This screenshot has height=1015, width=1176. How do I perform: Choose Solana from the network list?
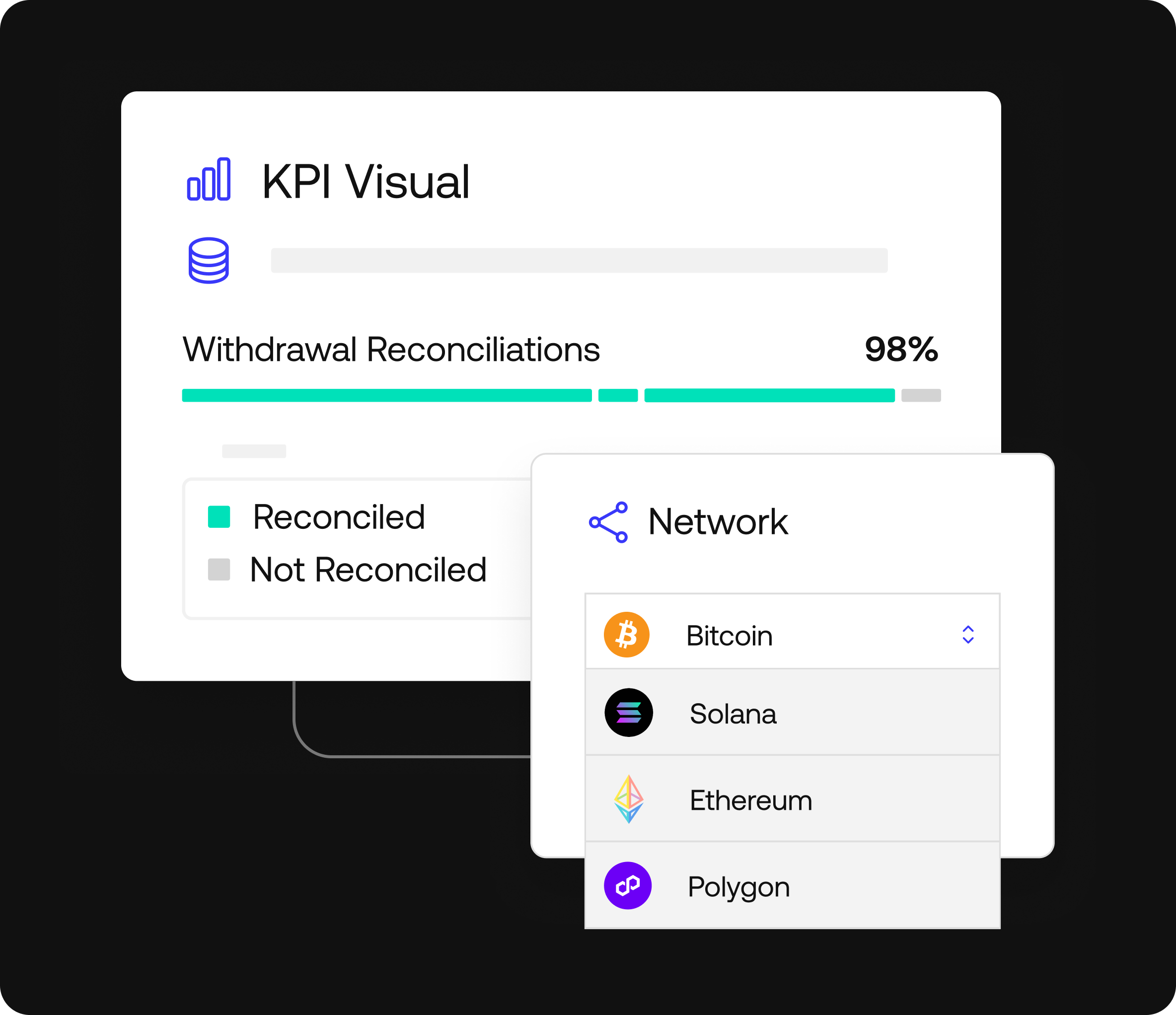(792, 713)
